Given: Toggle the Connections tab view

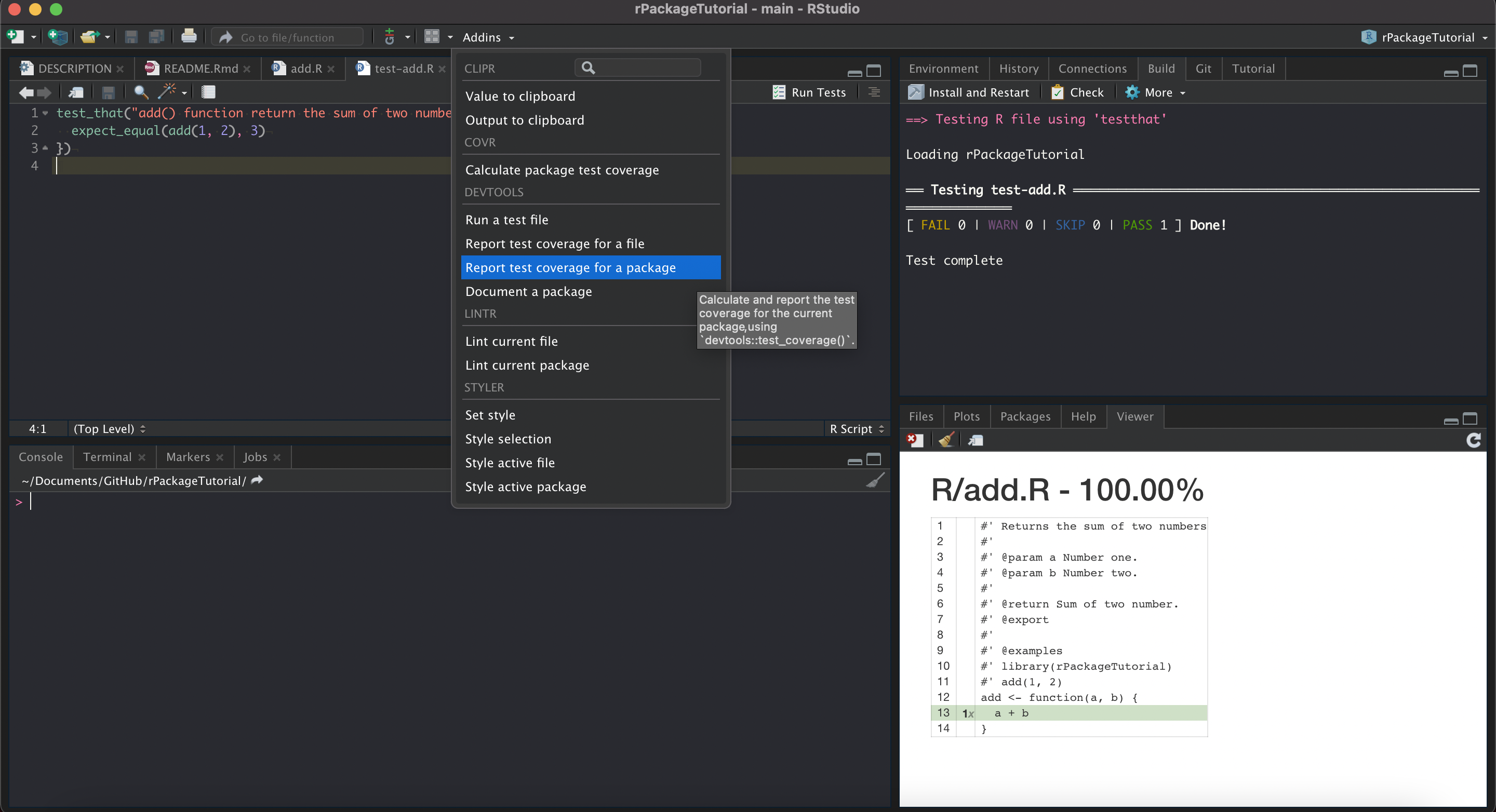Looking at the screenshot, I should (1093, 68).
